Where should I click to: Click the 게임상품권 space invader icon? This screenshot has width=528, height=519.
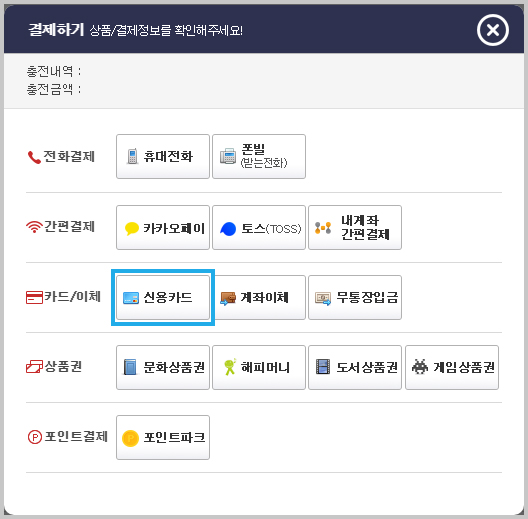(x=420, y=367)
